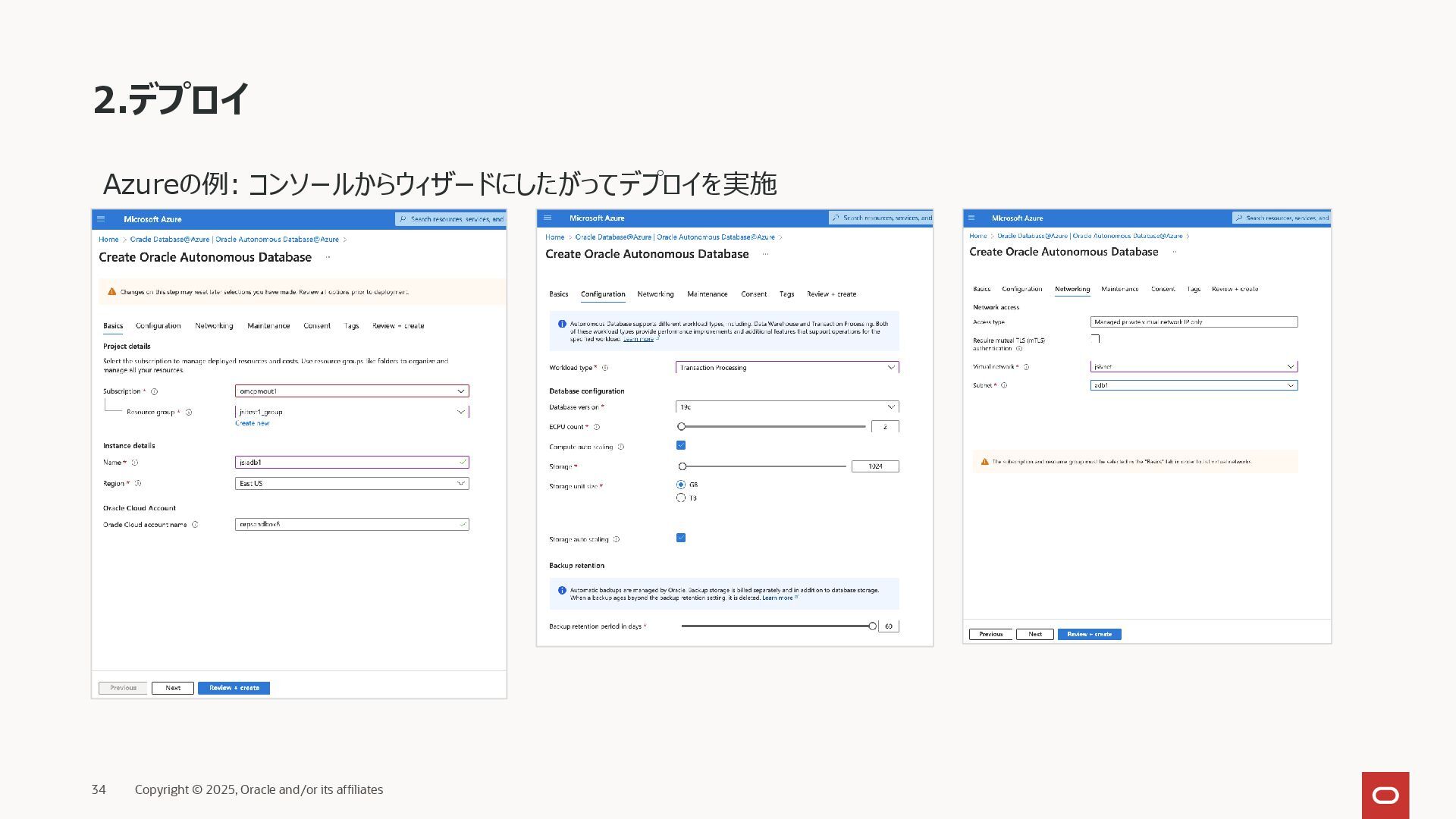
Task: Click Previous button in right screenshot
Action: [990, 635]
